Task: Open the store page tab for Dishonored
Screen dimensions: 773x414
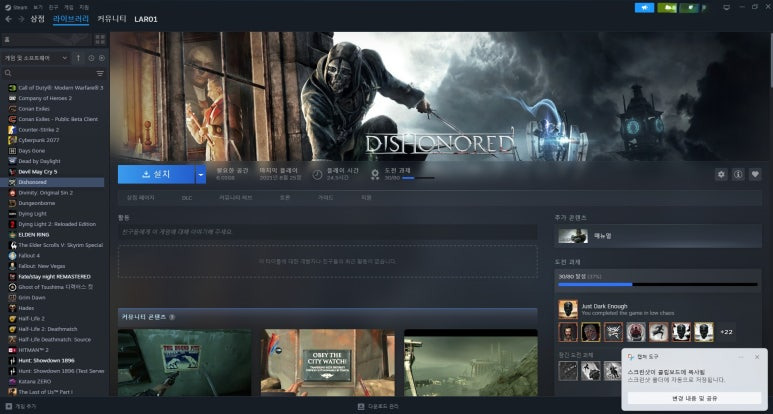Action: pyautogui.click(x=141, y=198)
